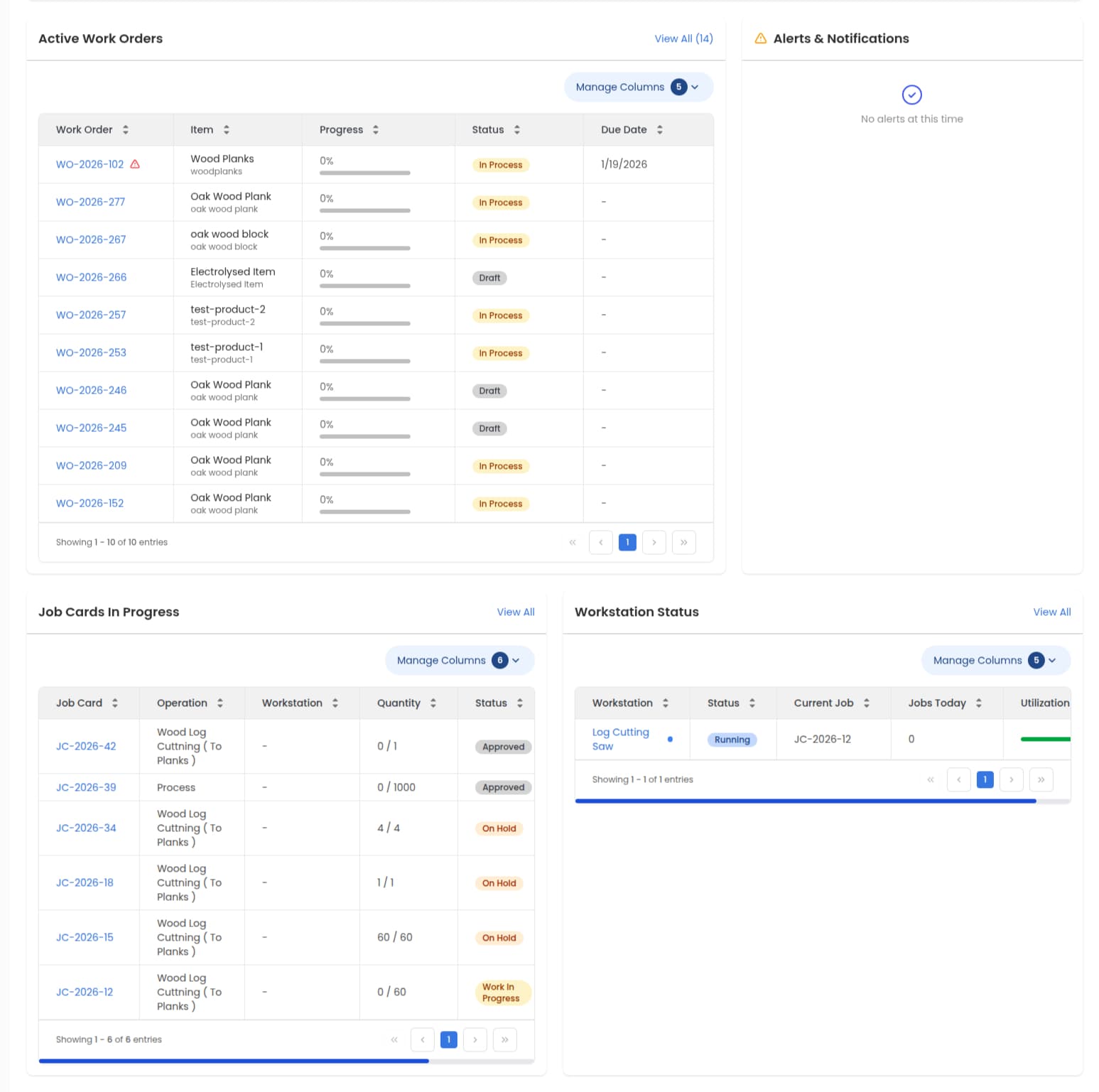This screenshot has height=1092, width=1099.
Task: Sort the Work Order column
Action: click(126, 129)
